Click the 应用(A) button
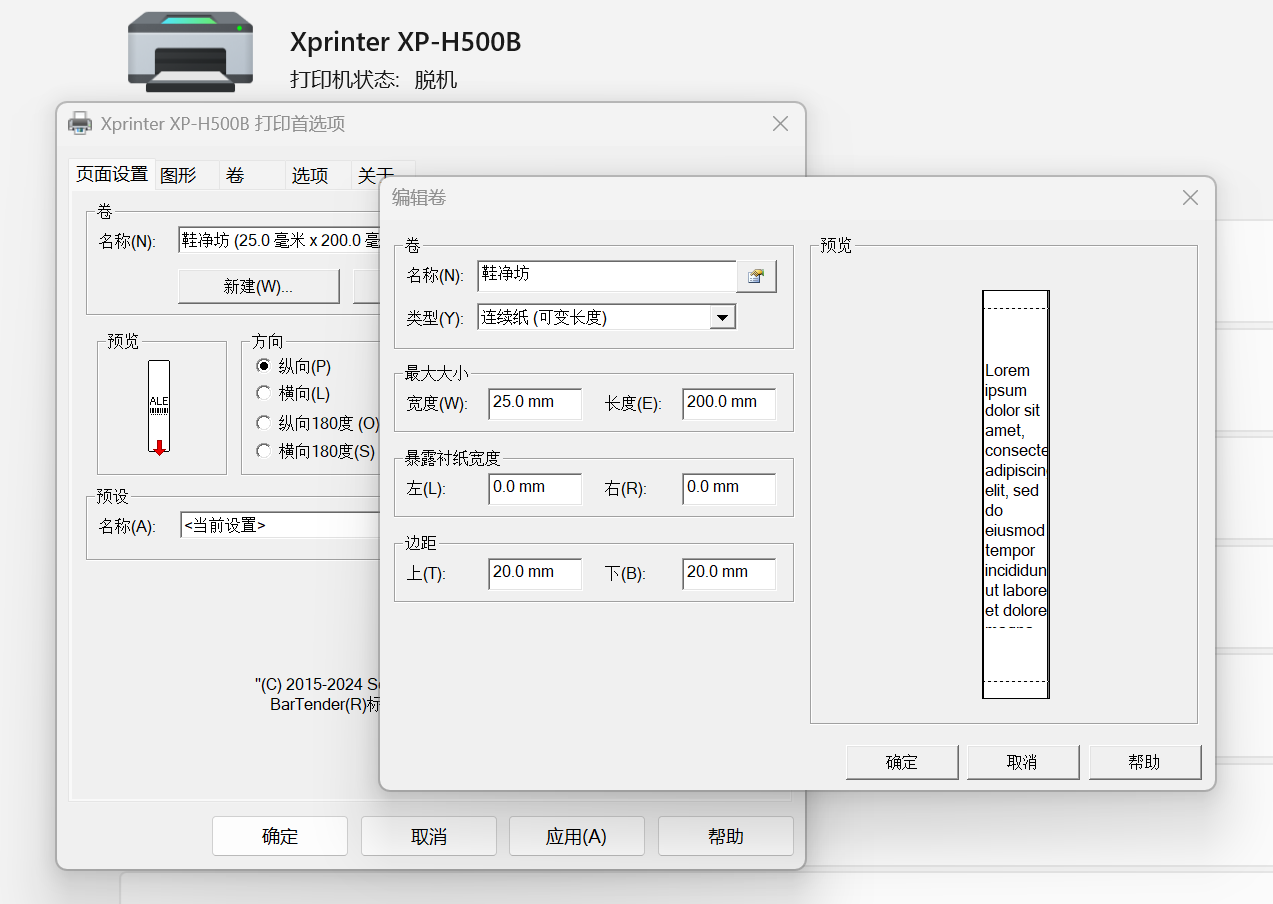 tap(576, 836)
